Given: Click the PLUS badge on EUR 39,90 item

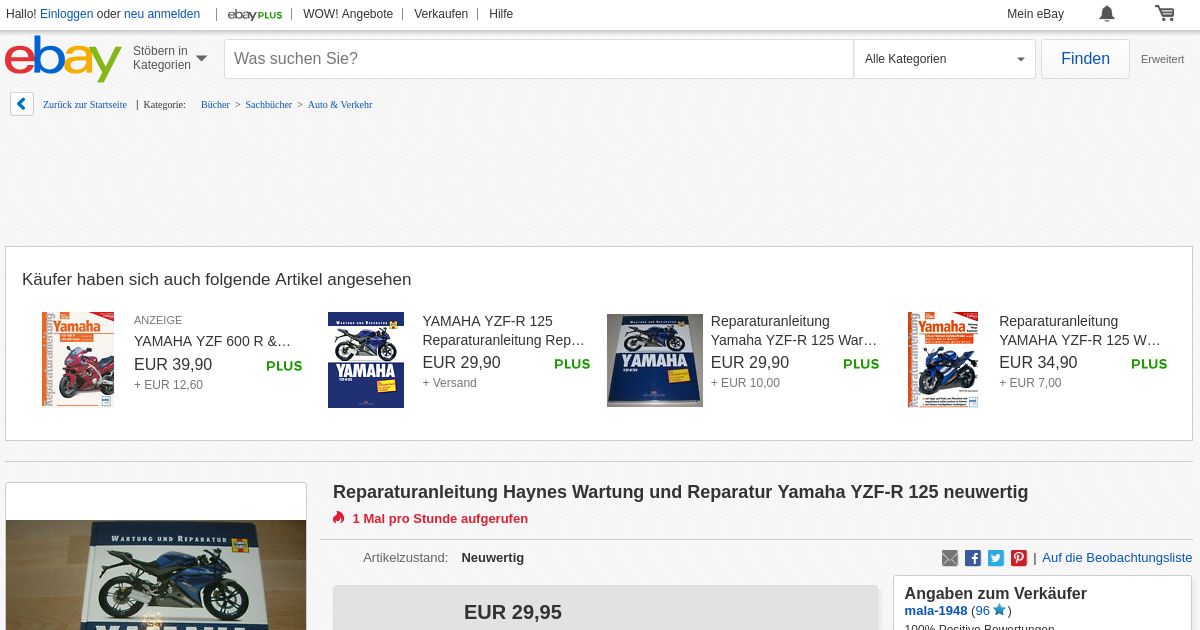Looking at the screenshot, I should [284, 366].
